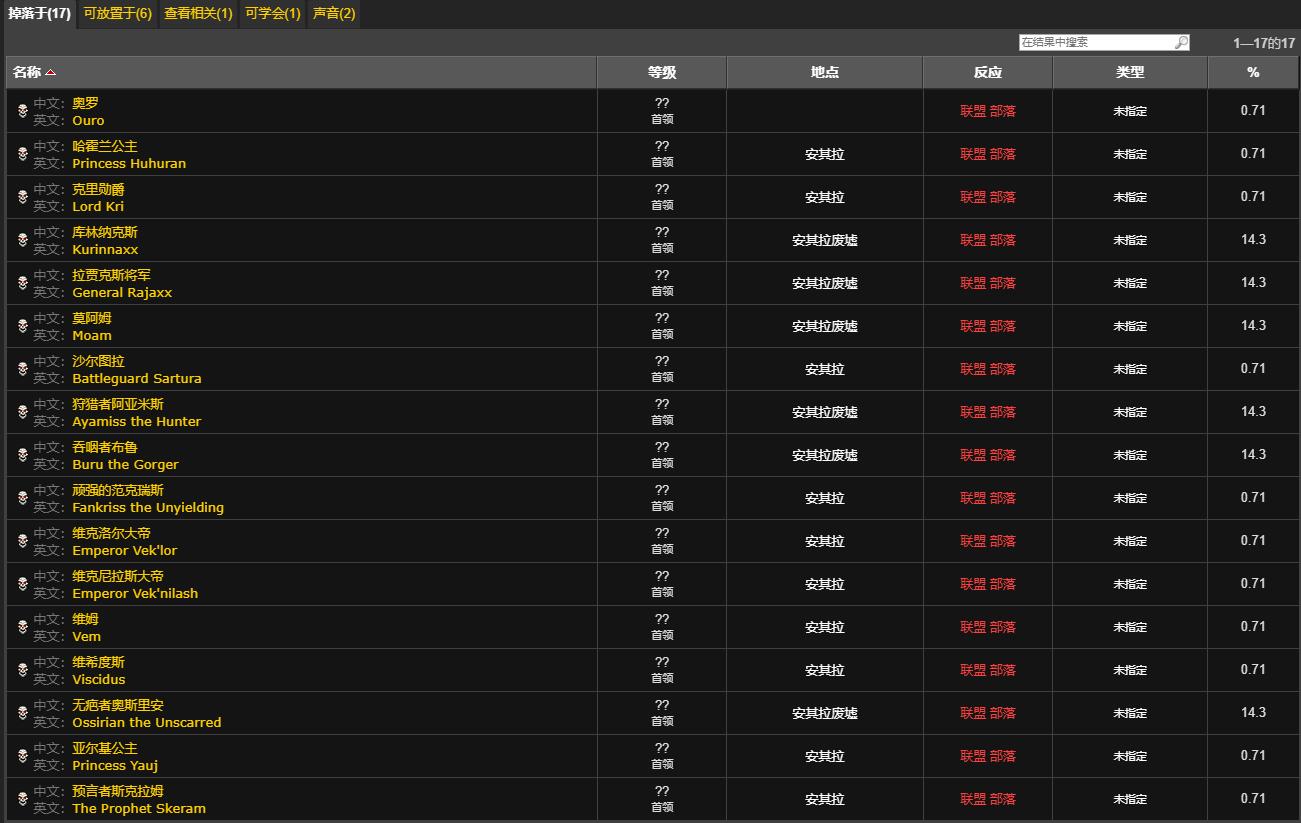Click the Chinese name 克里勋爵
This screenshot has height=823, width=1301.
[98, 189]
